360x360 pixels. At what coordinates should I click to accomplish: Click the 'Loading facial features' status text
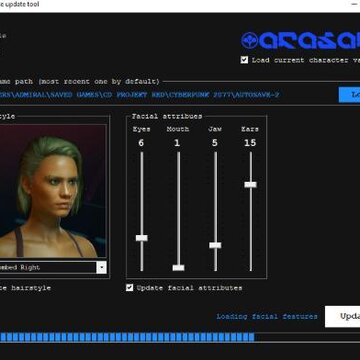(267, 316)
